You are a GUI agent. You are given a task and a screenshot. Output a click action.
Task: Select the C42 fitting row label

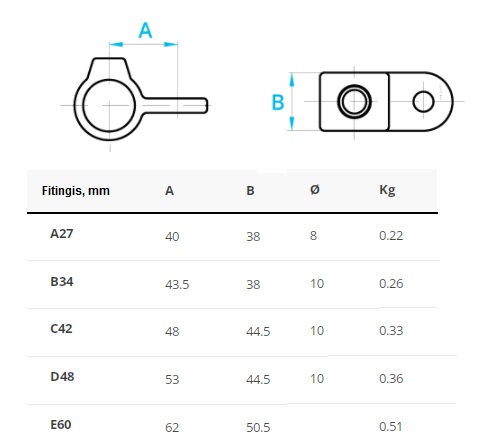tap(61, 329)
